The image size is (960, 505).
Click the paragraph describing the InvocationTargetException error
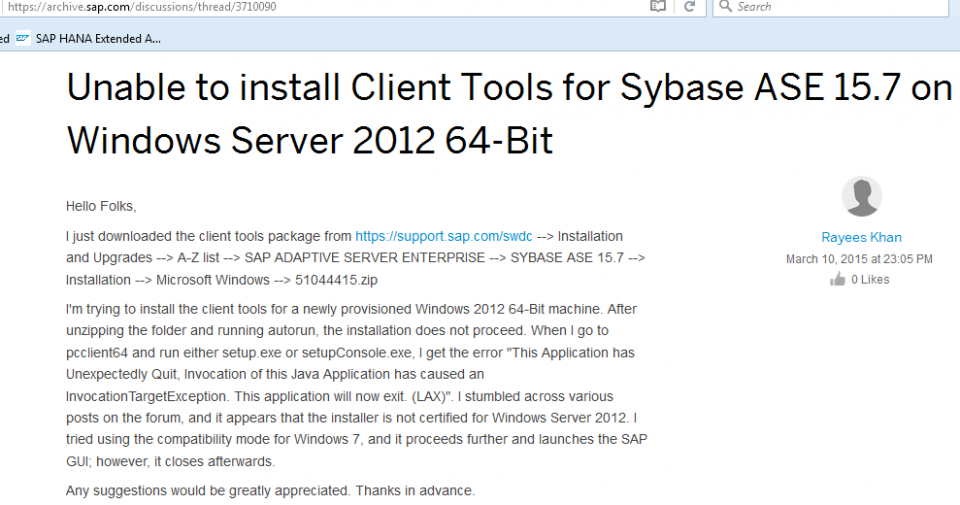[355, 385]
